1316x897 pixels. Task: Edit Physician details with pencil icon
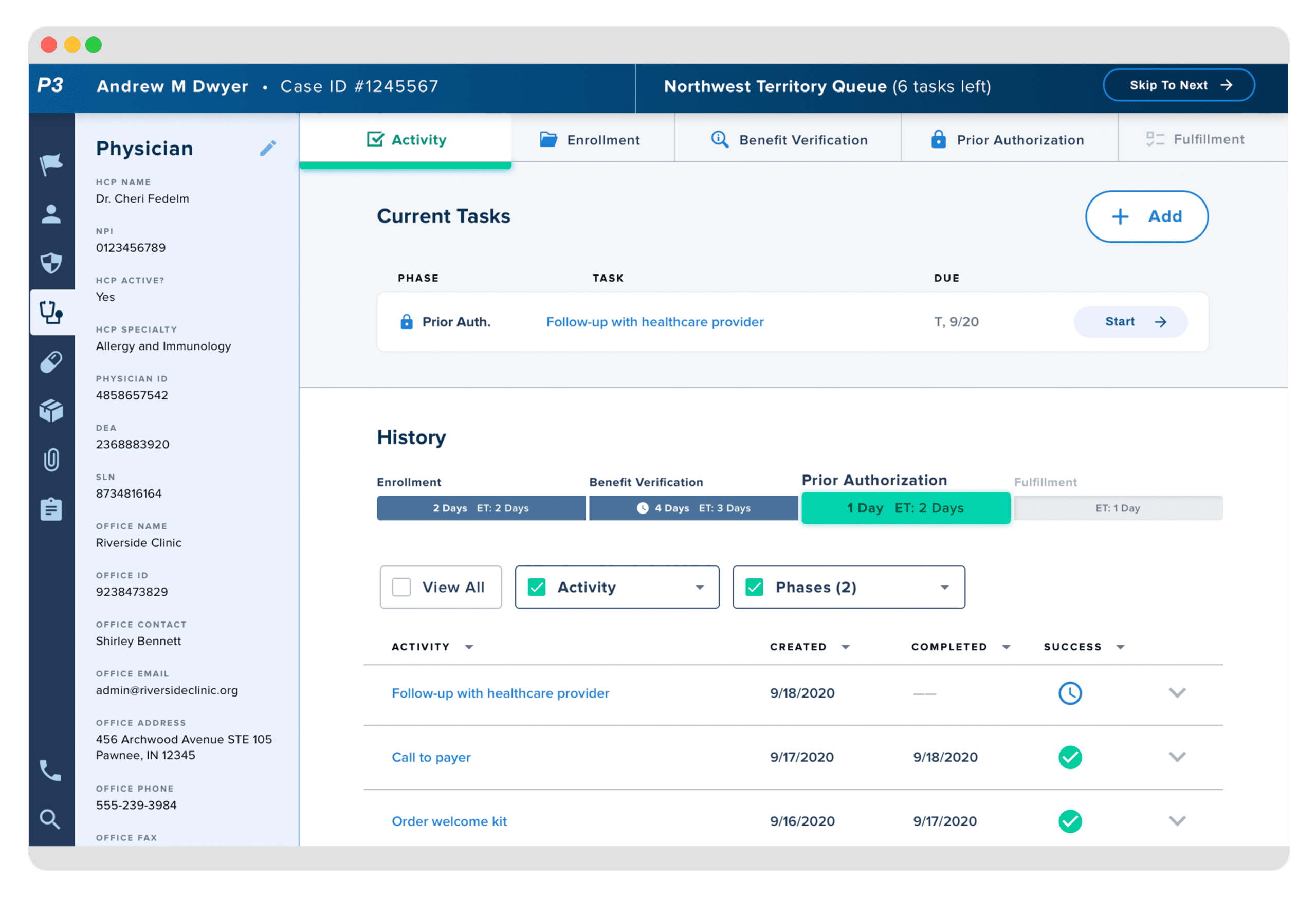coord(268,149)
